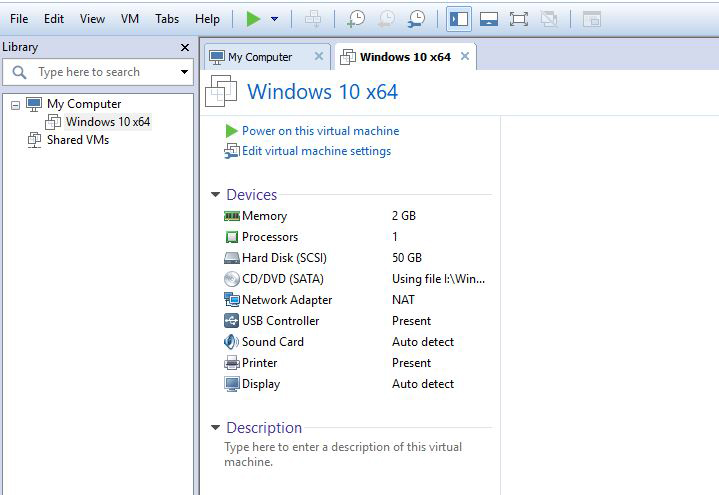Screen dimensions: 719x495
Task: Select the Hard Disk (SCSI) label
Action: click(284, 258)
